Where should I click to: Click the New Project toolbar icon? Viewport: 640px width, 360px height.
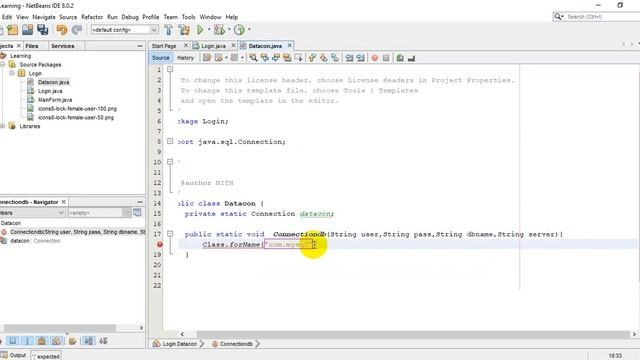pyautogui.click(x=13, y=30)
